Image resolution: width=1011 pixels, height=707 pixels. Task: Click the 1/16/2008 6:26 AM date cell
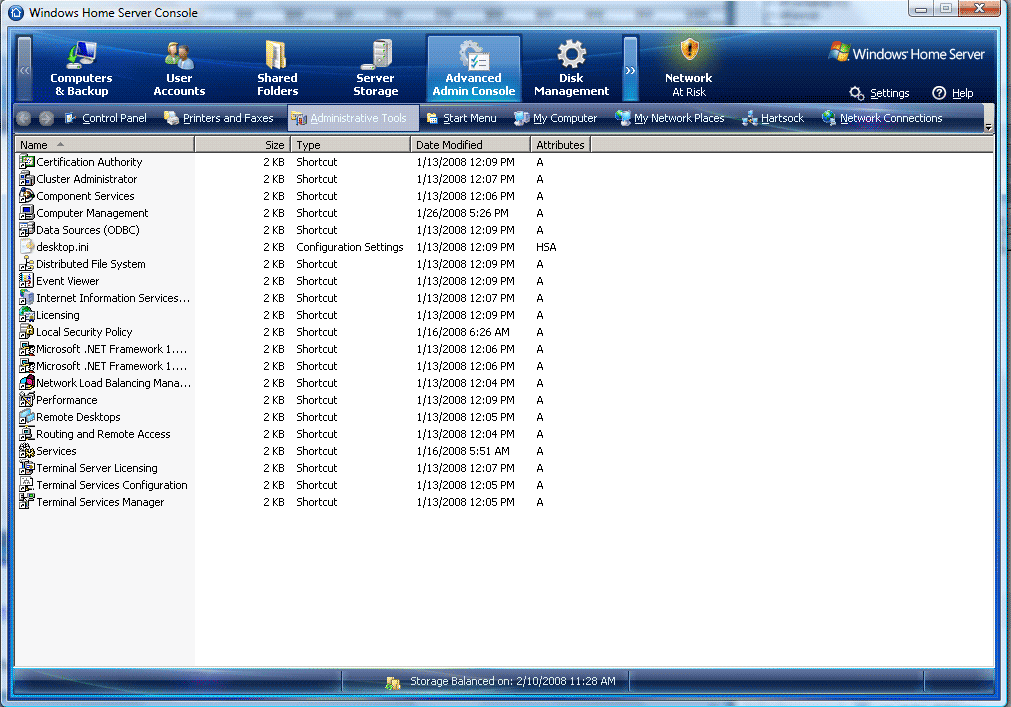pyautogui.click(x=463, y=332)
